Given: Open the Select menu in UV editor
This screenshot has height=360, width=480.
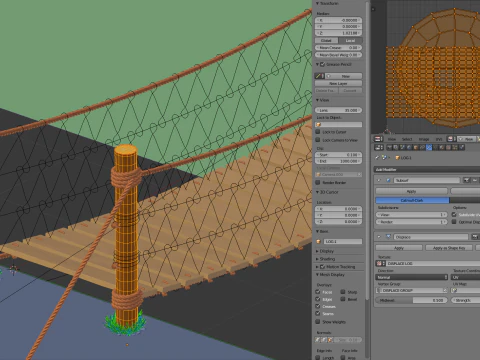Looking at the screenshot, I should (x=407, y=139).
